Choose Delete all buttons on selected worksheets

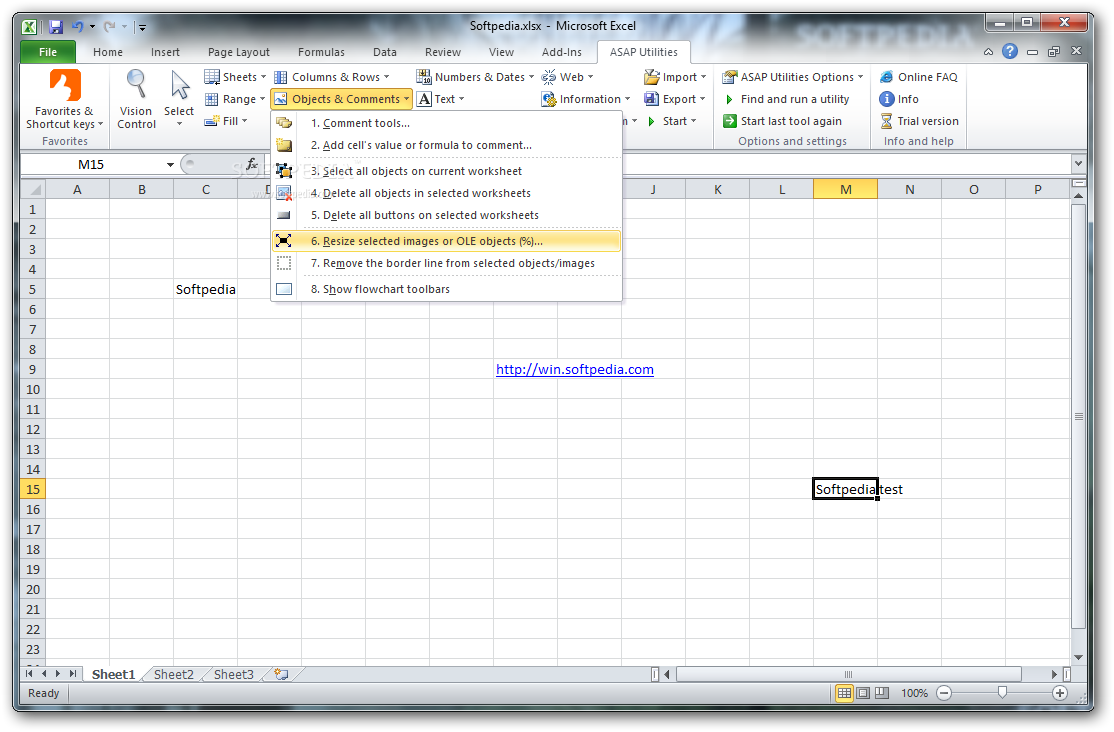[x=446, y=215]
